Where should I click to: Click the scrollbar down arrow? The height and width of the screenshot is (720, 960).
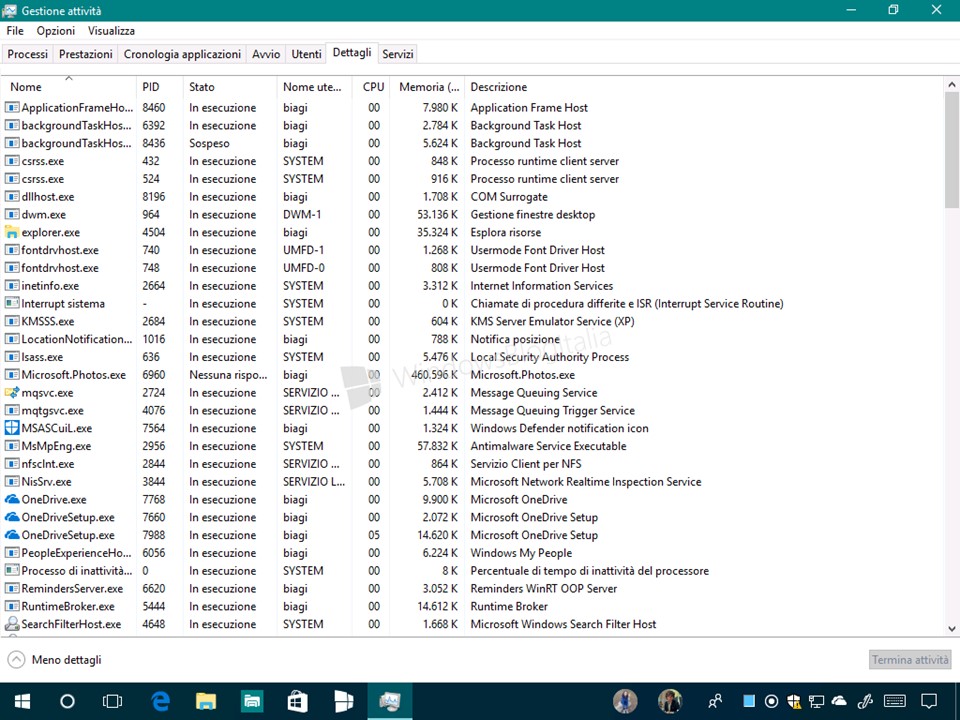(951, 628)
